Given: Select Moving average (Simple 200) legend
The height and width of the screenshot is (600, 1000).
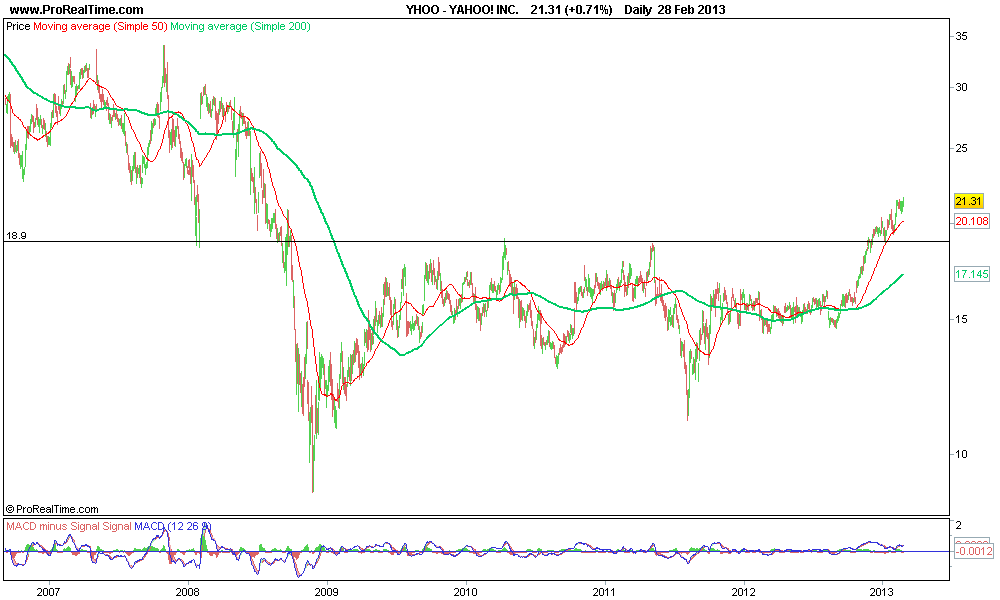Looking at the screenshot, I should (240, 26).
